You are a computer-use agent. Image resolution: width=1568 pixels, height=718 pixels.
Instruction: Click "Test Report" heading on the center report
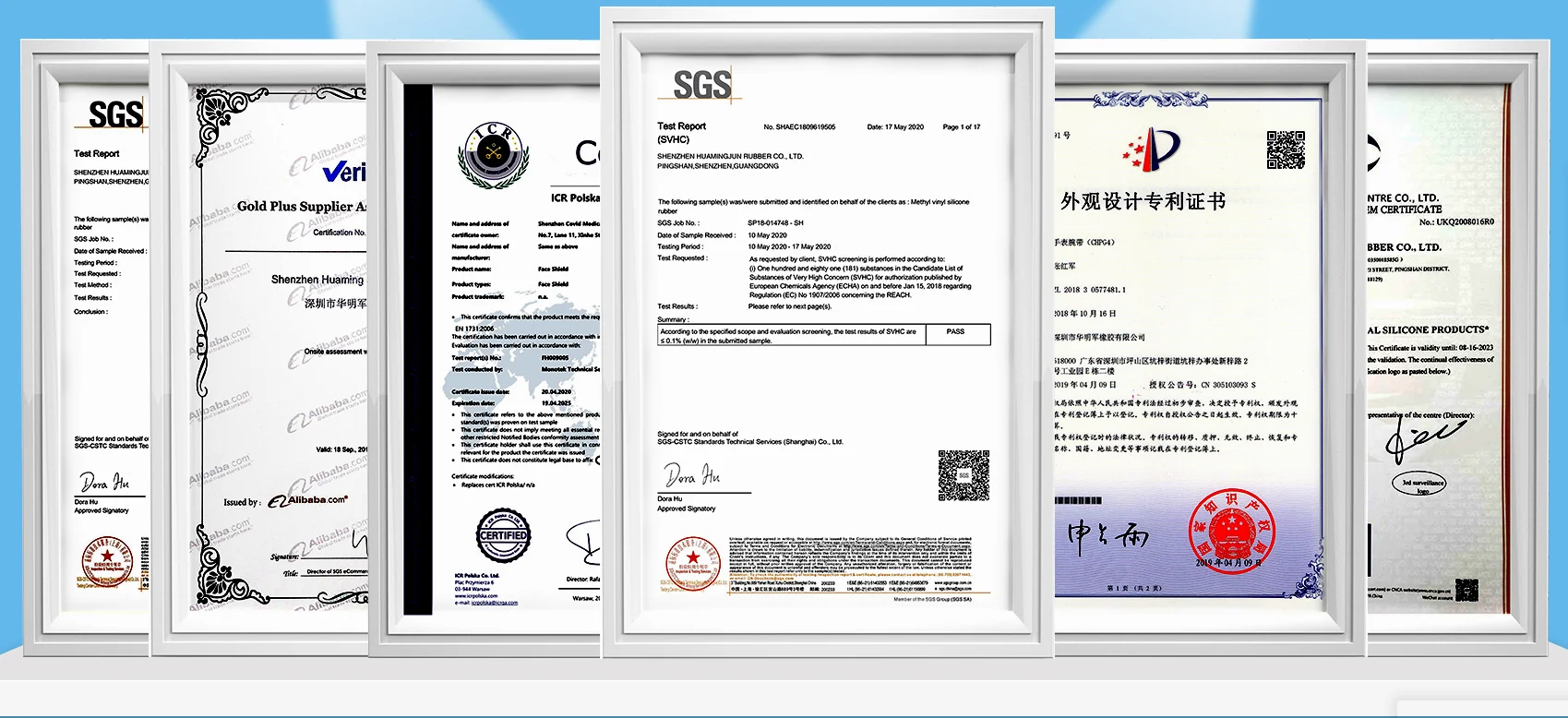[681, 126]
